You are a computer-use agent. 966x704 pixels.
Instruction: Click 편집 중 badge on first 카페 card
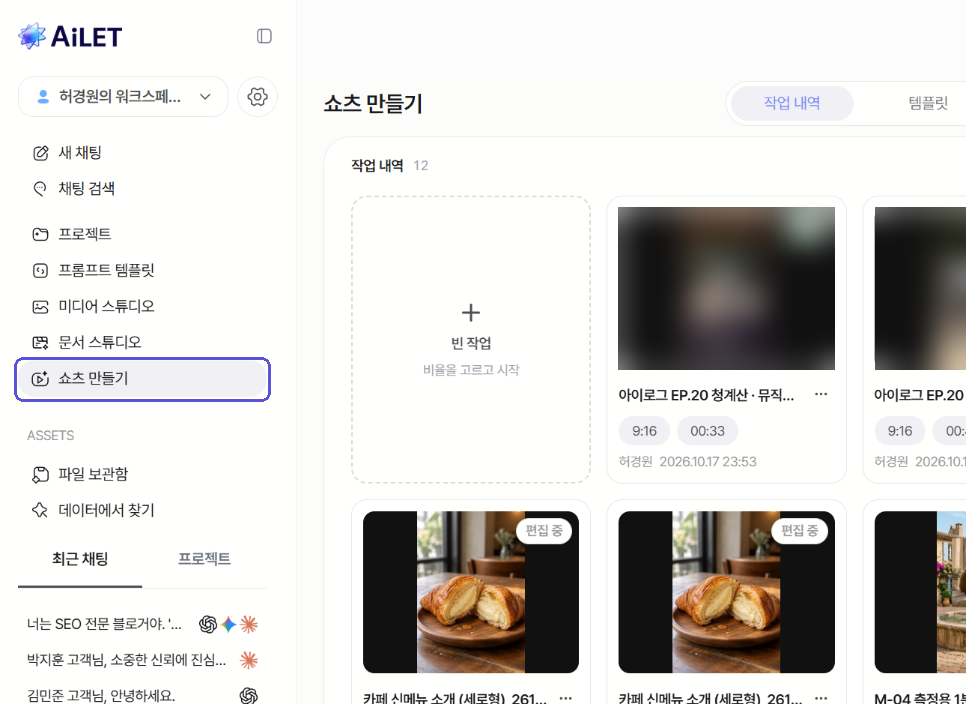click(x=544, y=530)
